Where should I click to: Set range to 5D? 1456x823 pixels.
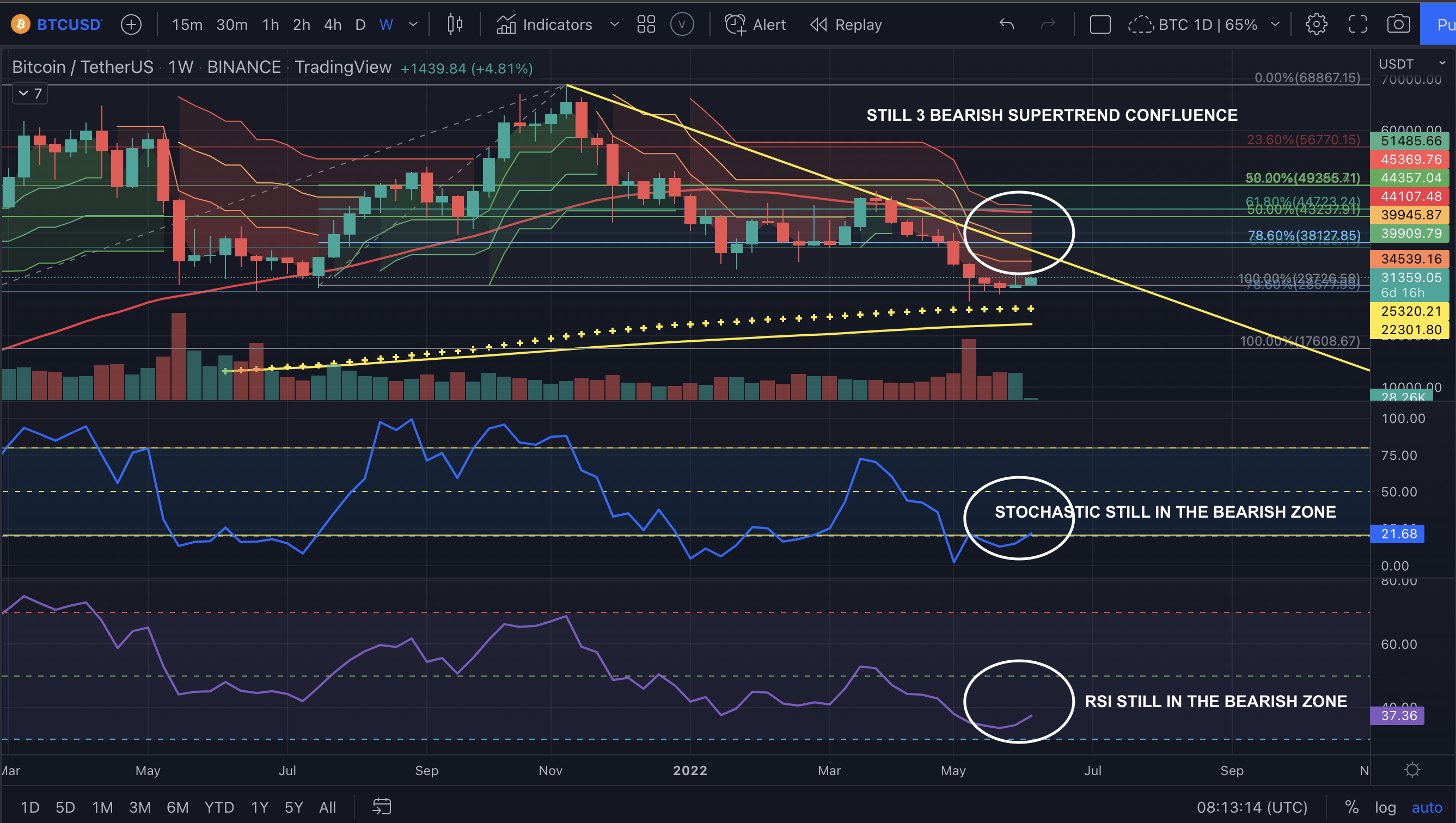pyautogui.click(x=65, y=807)
